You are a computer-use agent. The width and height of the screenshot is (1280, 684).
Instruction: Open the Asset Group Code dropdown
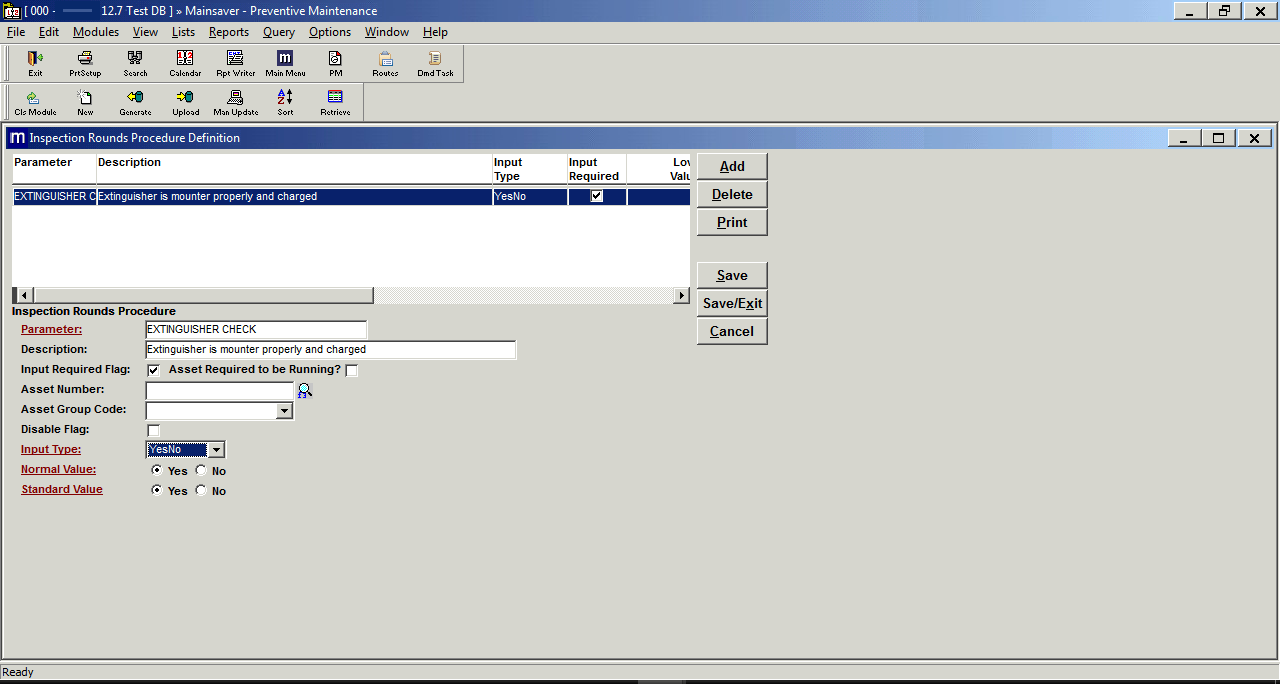coord(284,410)
